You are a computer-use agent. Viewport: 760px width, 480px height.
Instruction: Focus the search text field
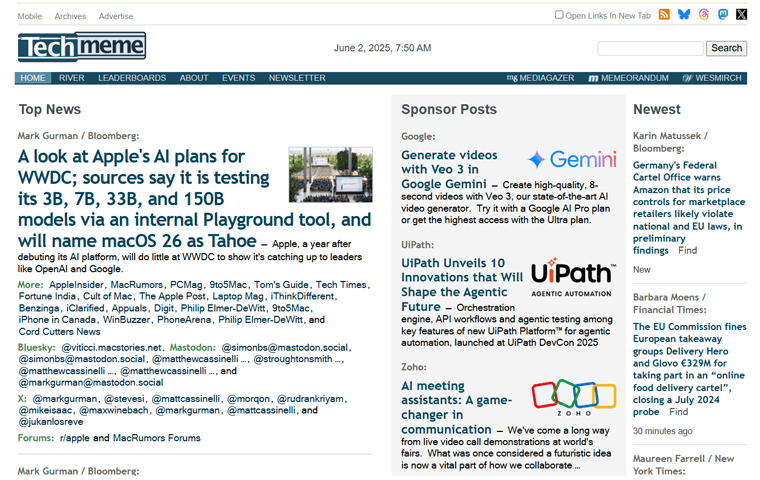tap(650, 48)
